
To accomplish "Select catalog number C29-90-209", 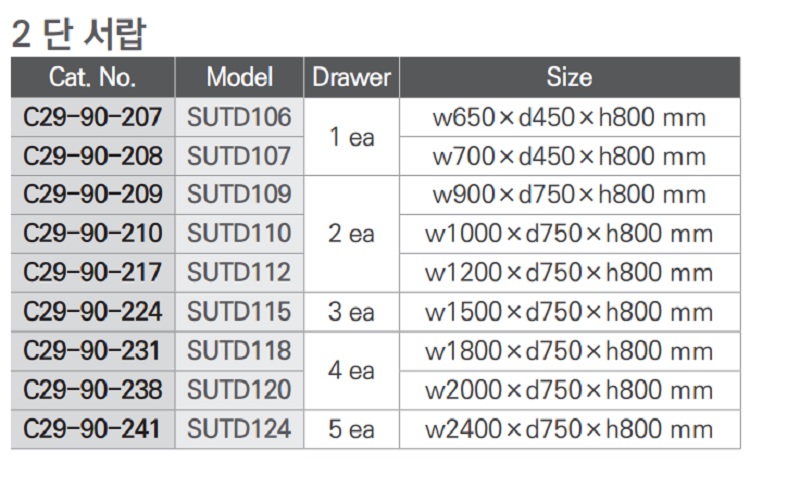I will pos(92,195).
